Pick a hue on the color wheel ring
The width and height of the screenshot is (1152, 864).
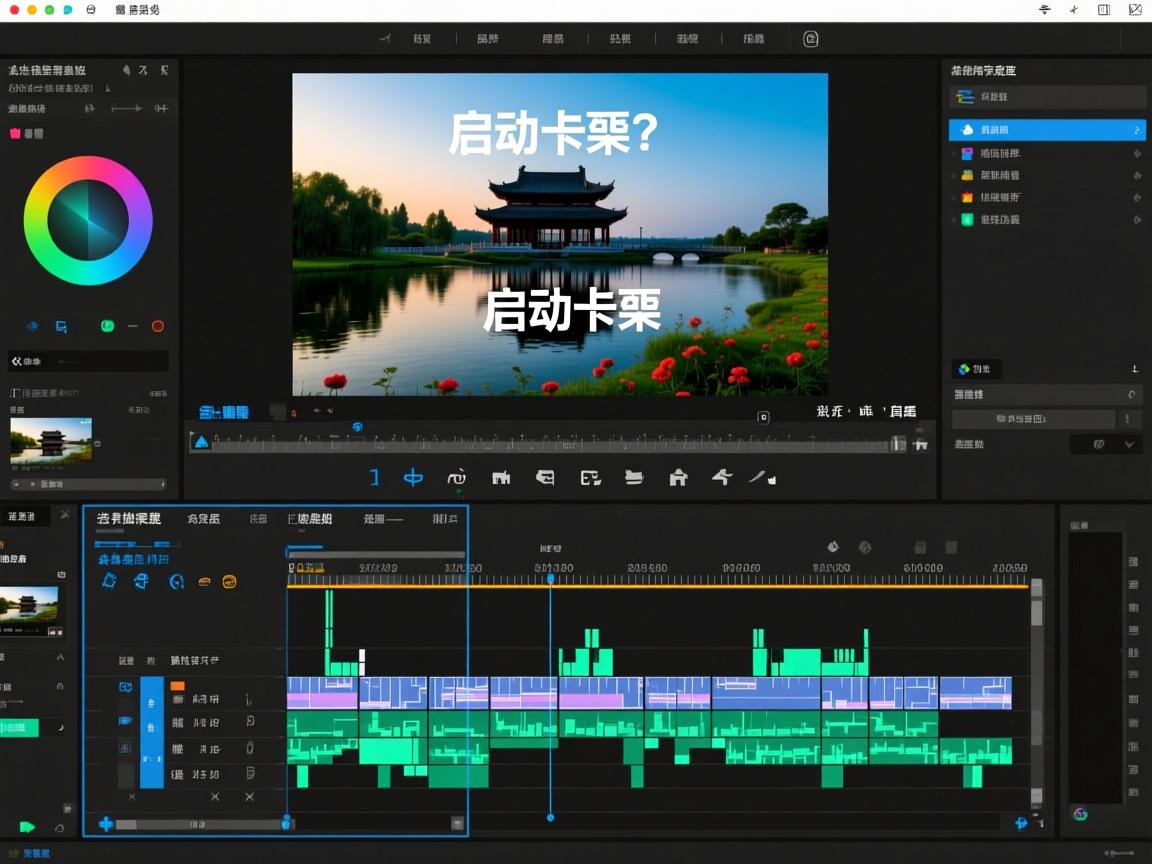(88, 167)
